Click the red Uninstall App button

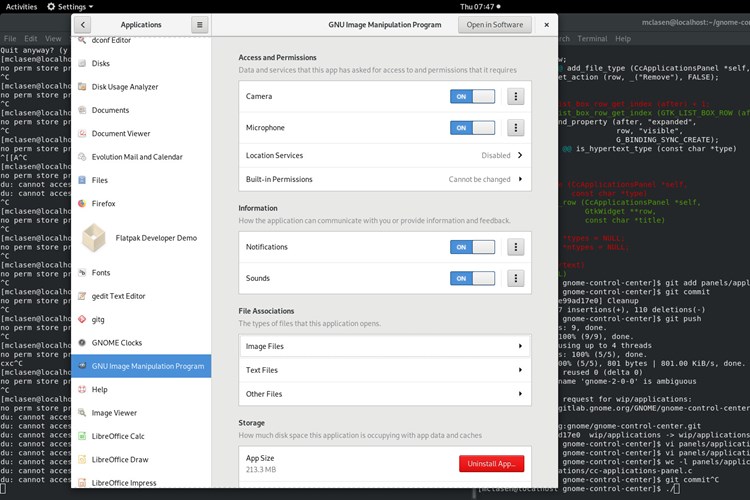click(x=491, y=464)
